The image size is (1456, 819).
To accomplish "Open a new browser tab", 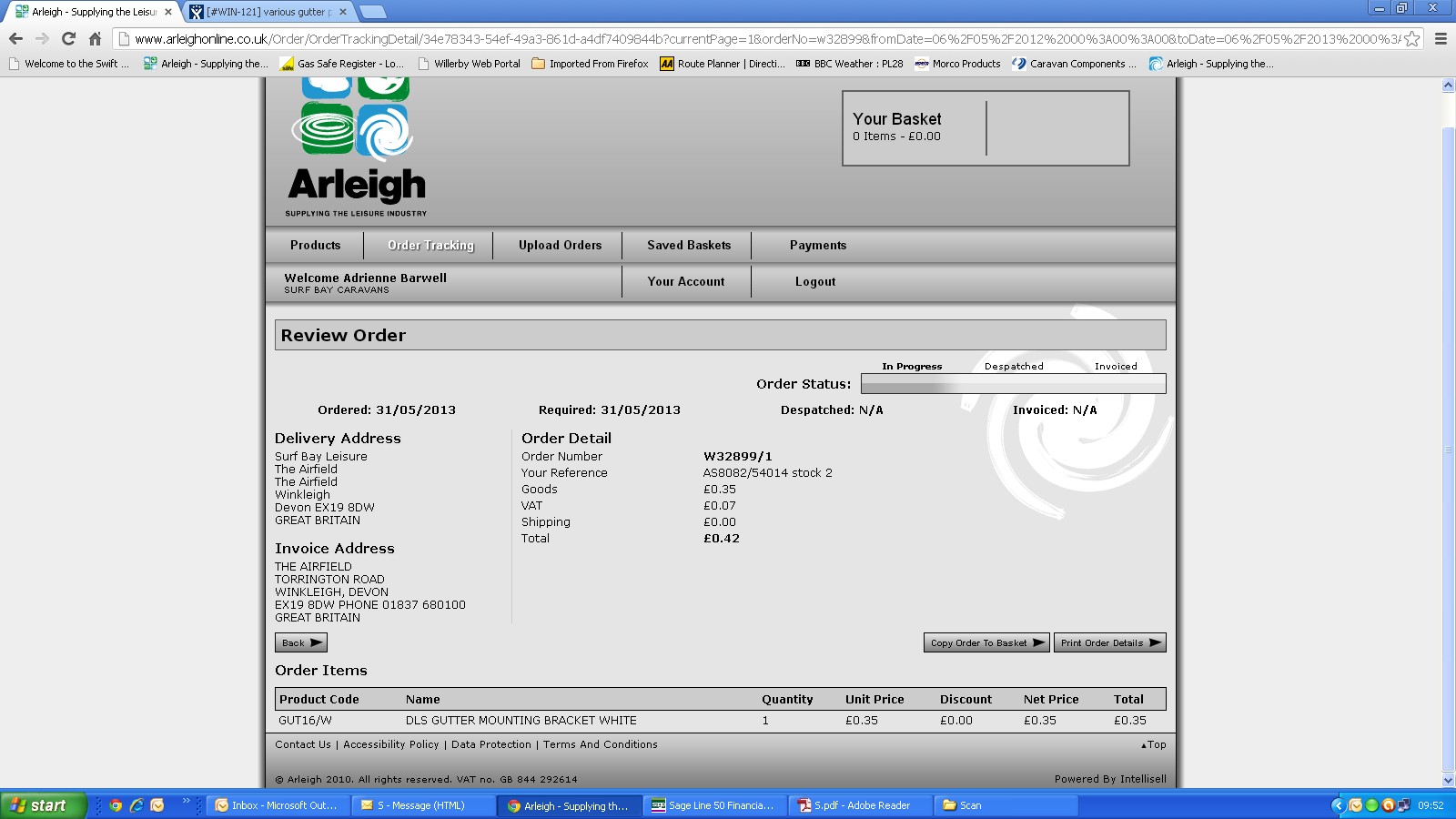I will (x=372, y=12).
